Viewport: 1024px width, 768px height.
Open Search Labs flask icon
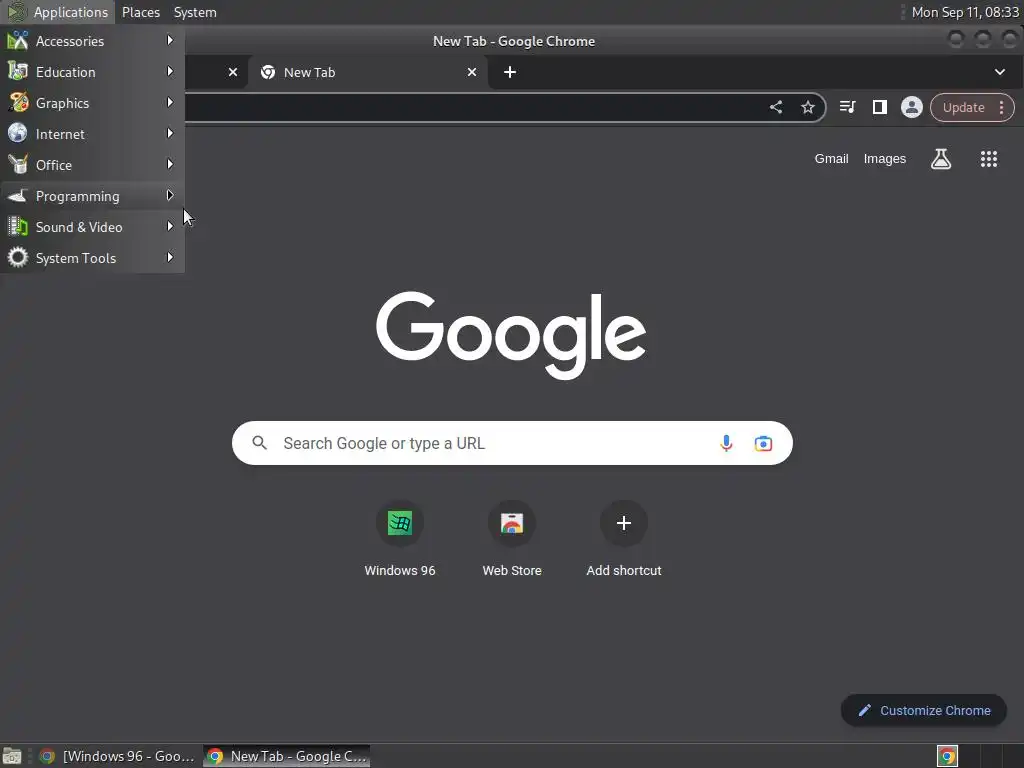[x=940, y=159]
